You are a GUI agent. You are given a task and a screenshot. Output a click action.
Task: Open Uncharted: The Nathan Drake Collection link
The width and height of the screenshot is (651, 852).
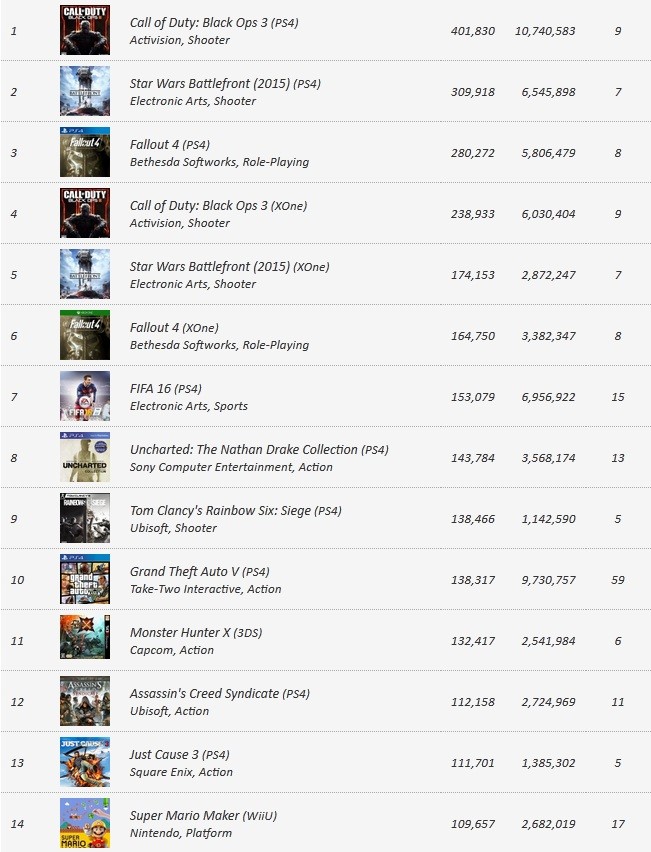tap(259, 450)
